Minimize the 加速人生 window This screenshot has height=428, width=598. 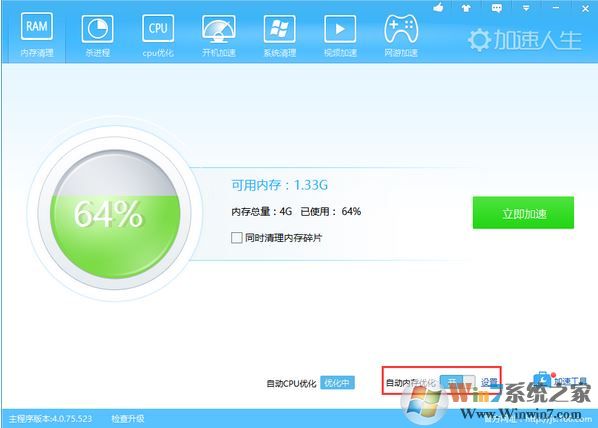point(556,8)
